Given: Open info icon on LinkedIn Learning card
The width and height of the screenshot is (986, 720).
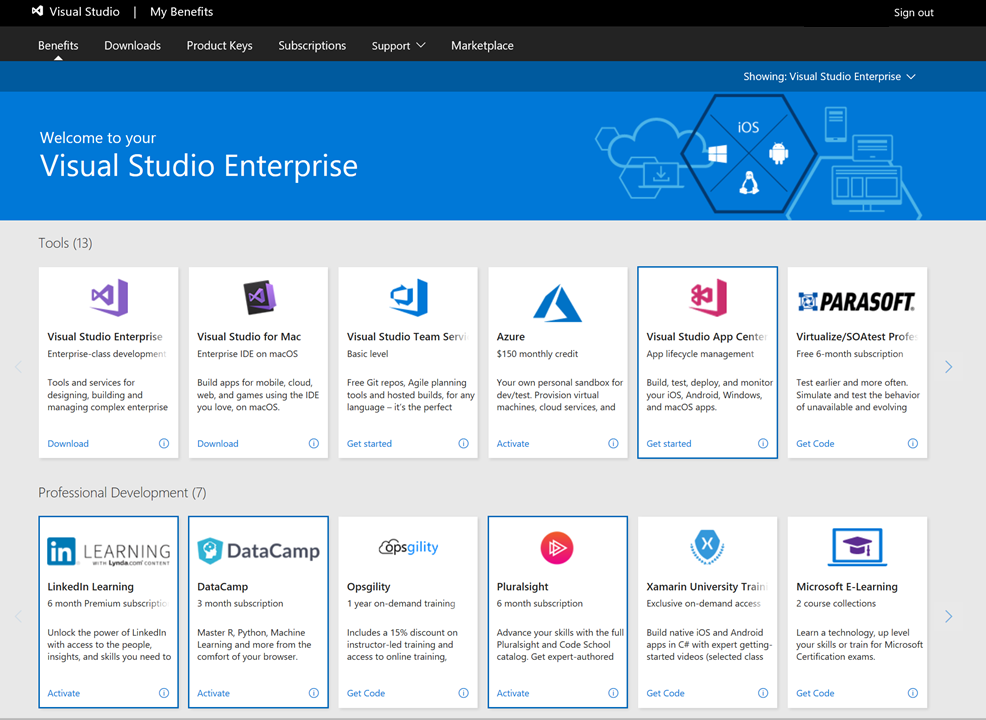Looking at the screenshot, I should pos(164,693).
